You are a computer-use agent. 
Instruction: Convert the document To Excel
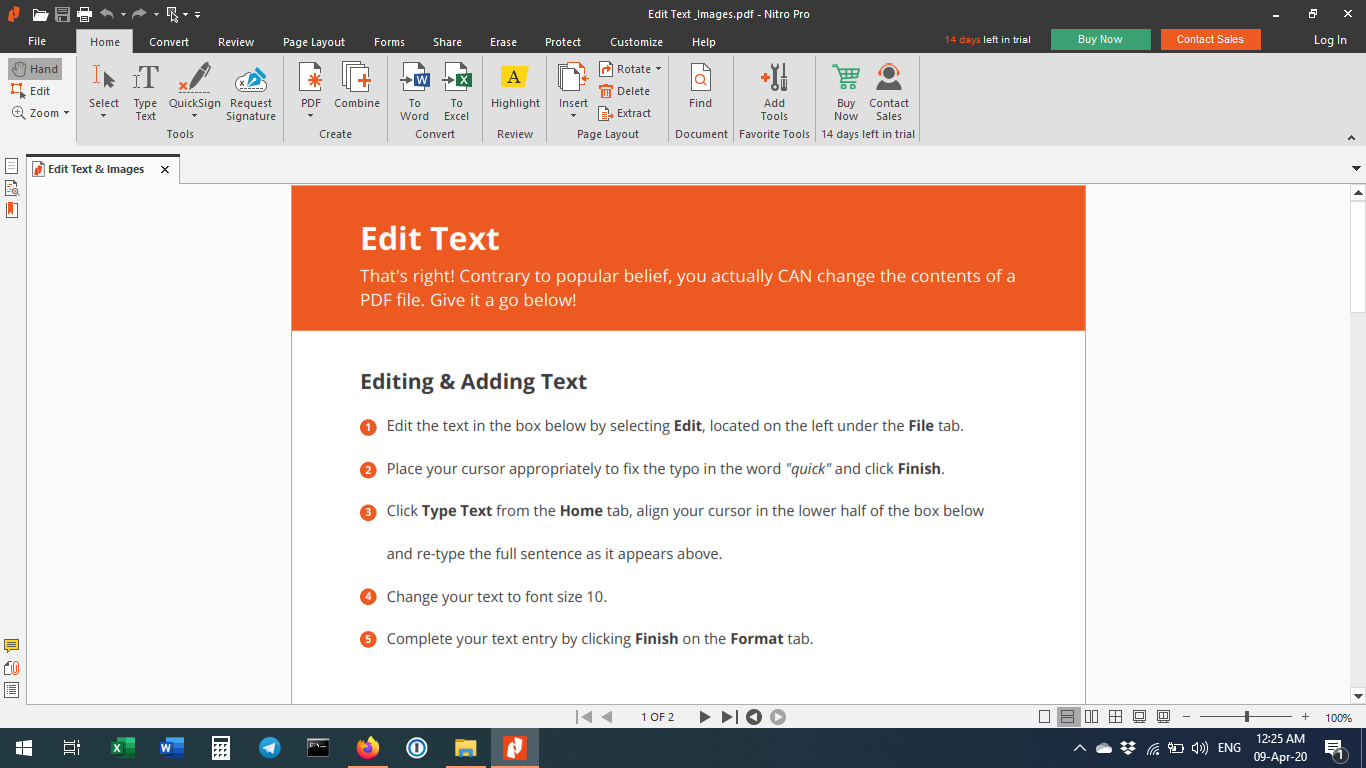pyautogui.click(x=456, y=90)
